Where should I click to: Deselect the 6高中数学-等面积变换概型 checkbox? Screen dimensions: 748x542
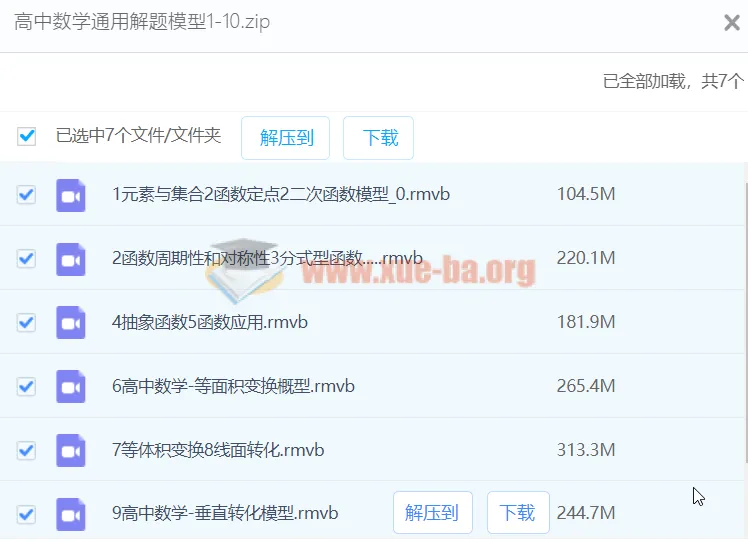tap(27, 386)
